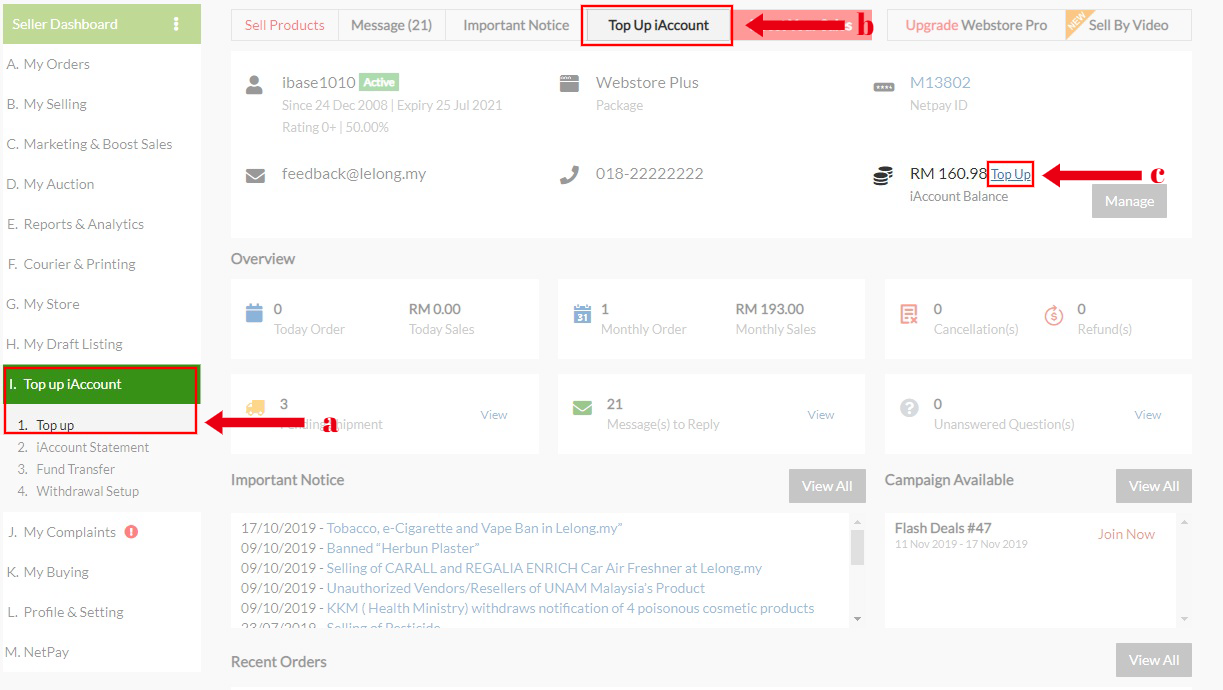This screenshot has height=690, width=1223.
Task: View pending shipment orders
Action: [x=494, y=414]
